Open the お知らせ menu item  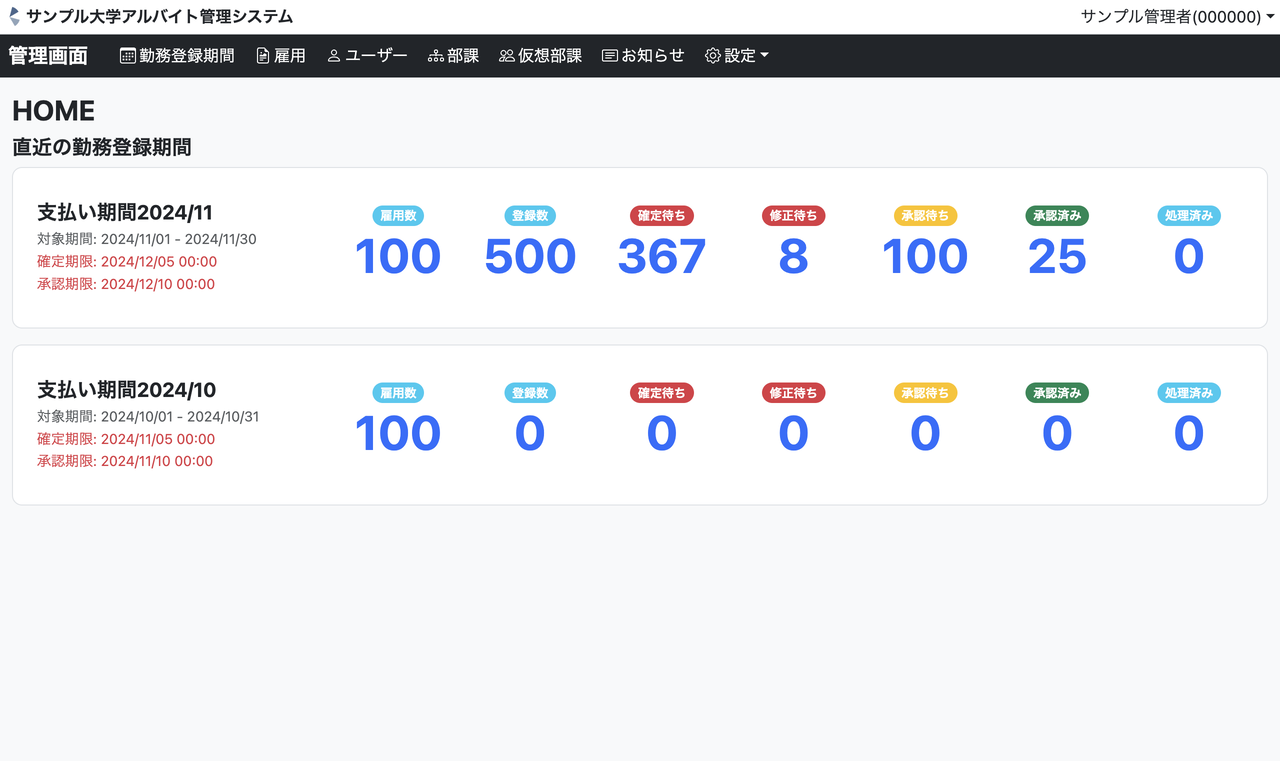tap(643, 56)
